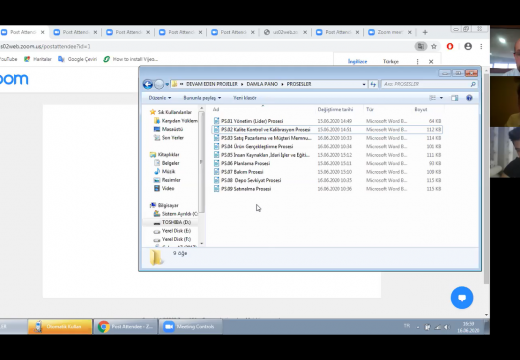Expand the Bununla paylaş dropdown
Screen dimensions: 520x360
click(x=202, y=98)
